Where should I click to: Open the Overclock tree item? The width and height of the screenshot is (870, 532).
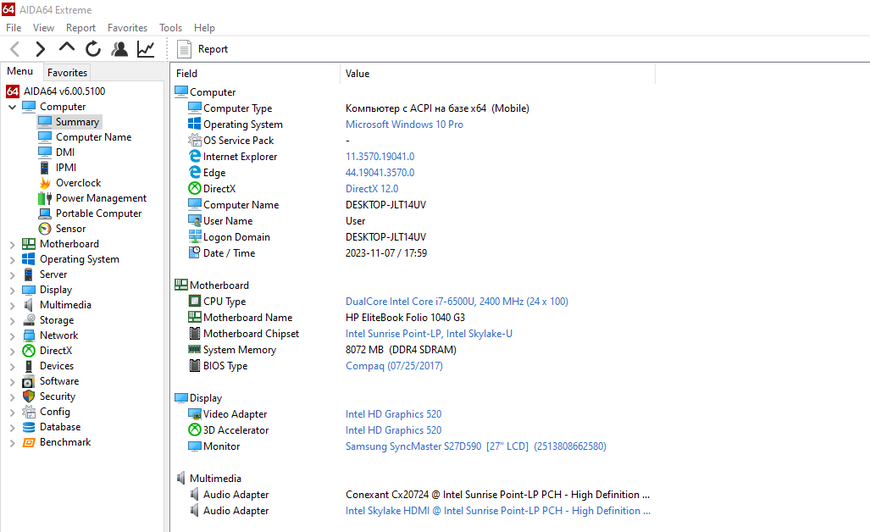point(78,183)
